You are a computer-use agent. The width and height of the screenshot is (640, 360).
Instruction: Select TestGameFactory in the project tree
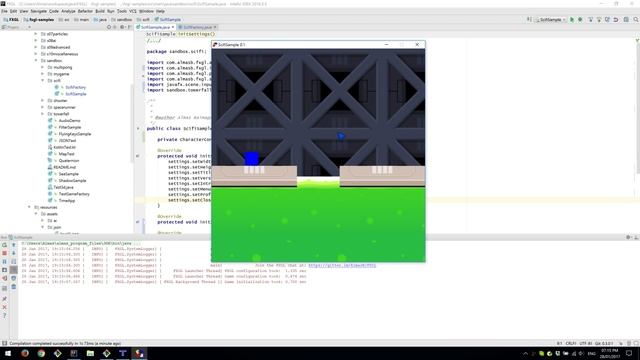(74, 194)
